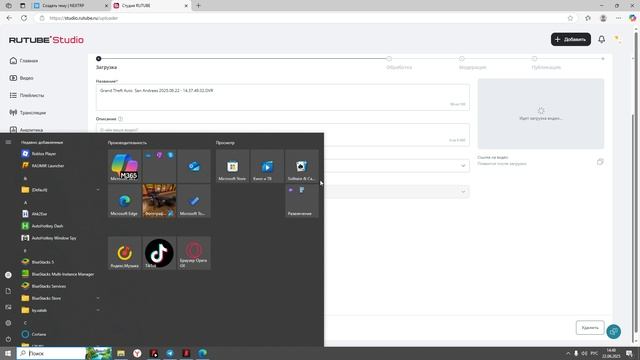This screenshot has width=640, height=360.
Task: Copy the video link with copy icon
Action: click(600, 162)
